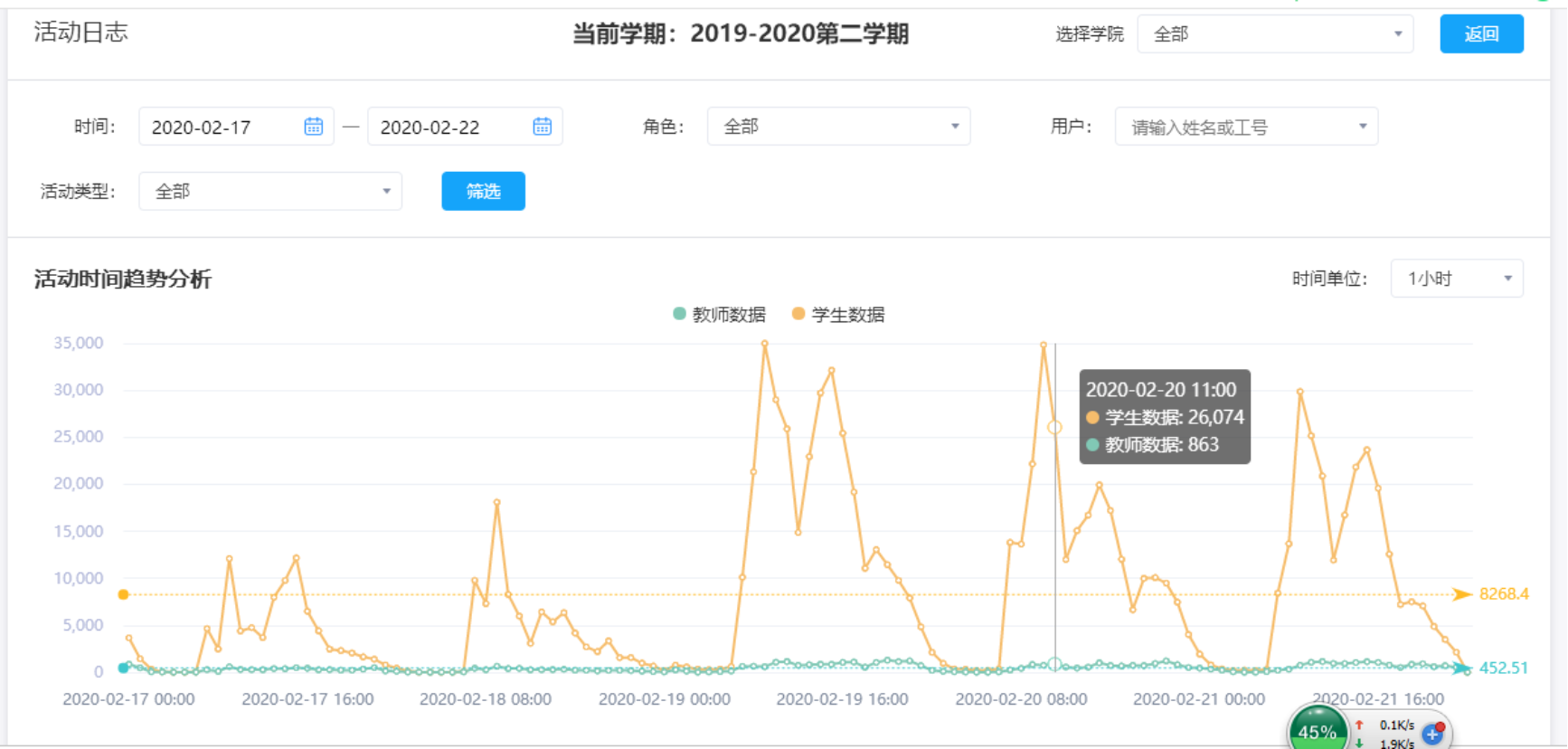Image resolution: width=1568 pixels, height=749 pixels.
Task: Open the 时间单位 1小时 dropdown
Action: point(1456,279)
